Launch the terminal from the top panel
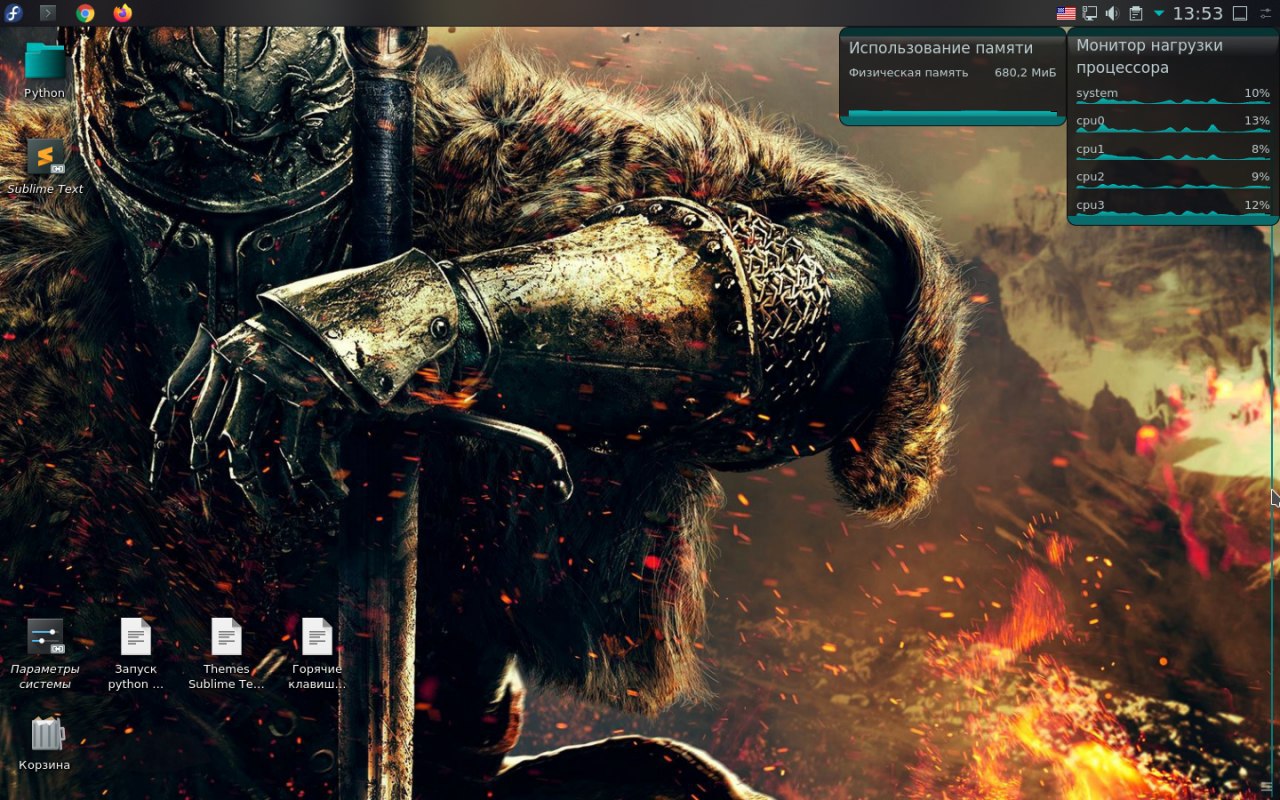 (x=48, y=13)
